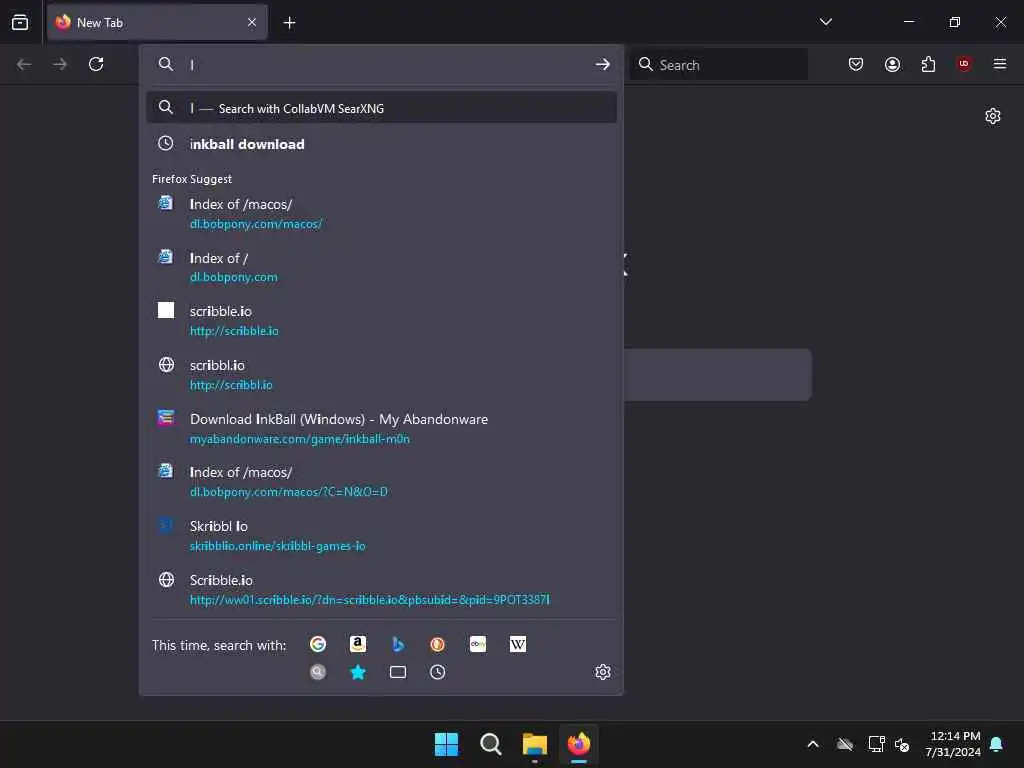The image size is (1024, 768).
Task: Open File Explorer from taskbar
Action: click(535, 744)
